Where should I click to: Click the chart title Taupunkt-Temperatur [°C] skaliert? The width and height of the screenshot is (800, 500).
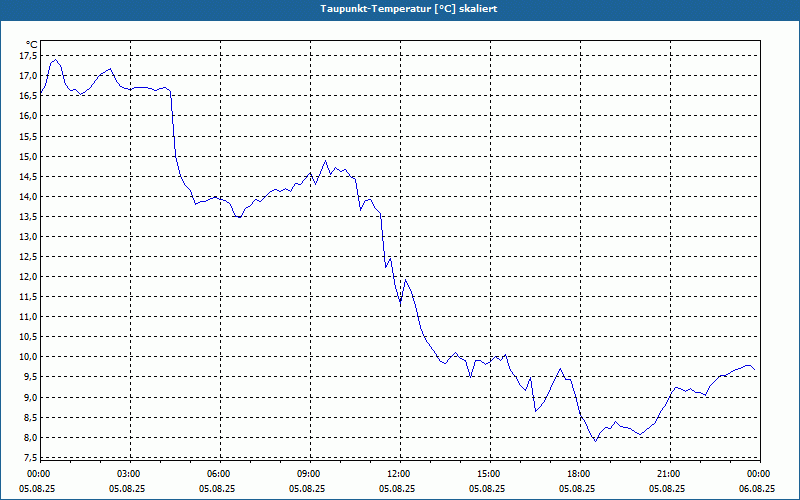tap(409, 9)
